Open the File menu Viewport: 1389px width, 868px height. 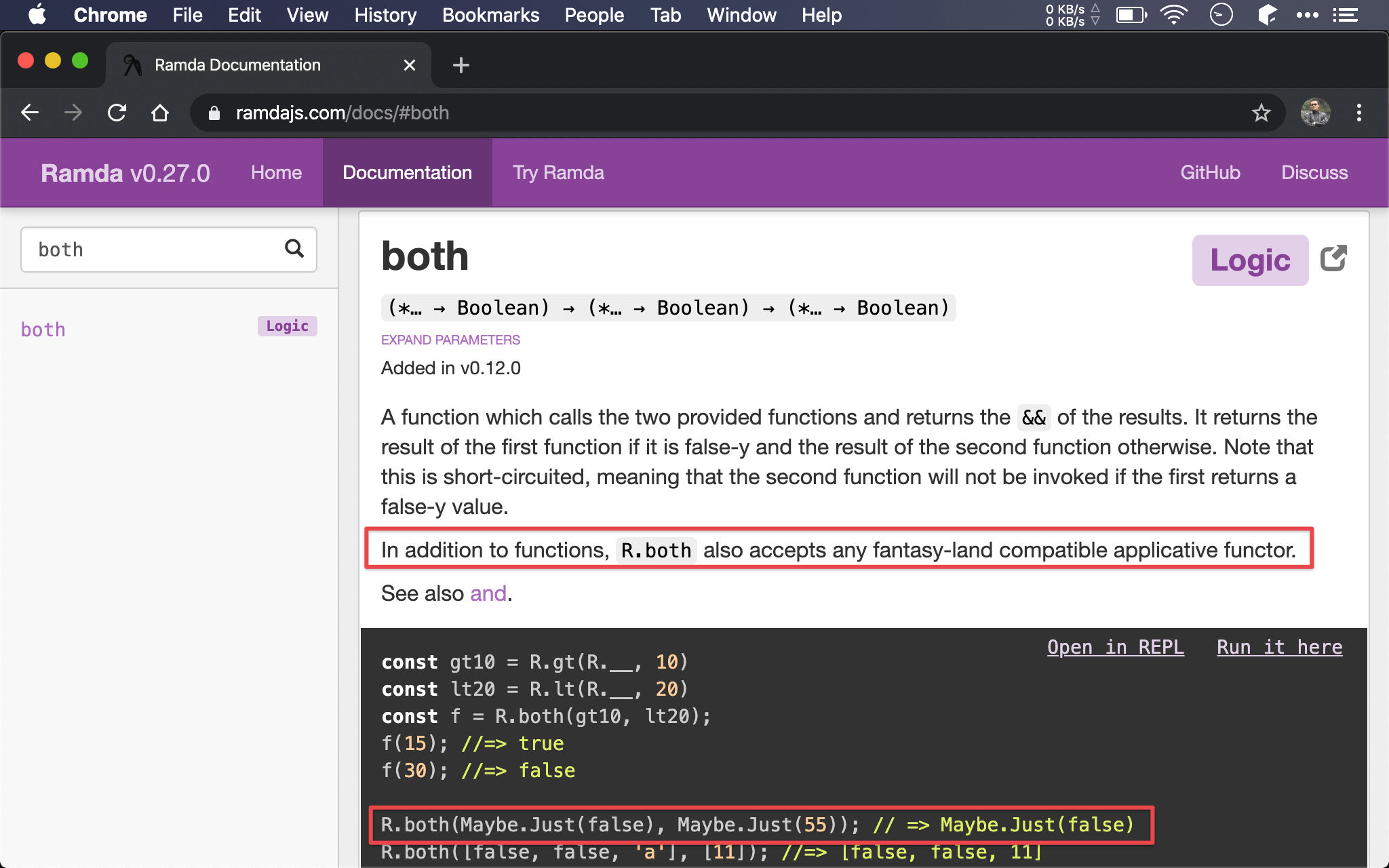click(187, 15)
